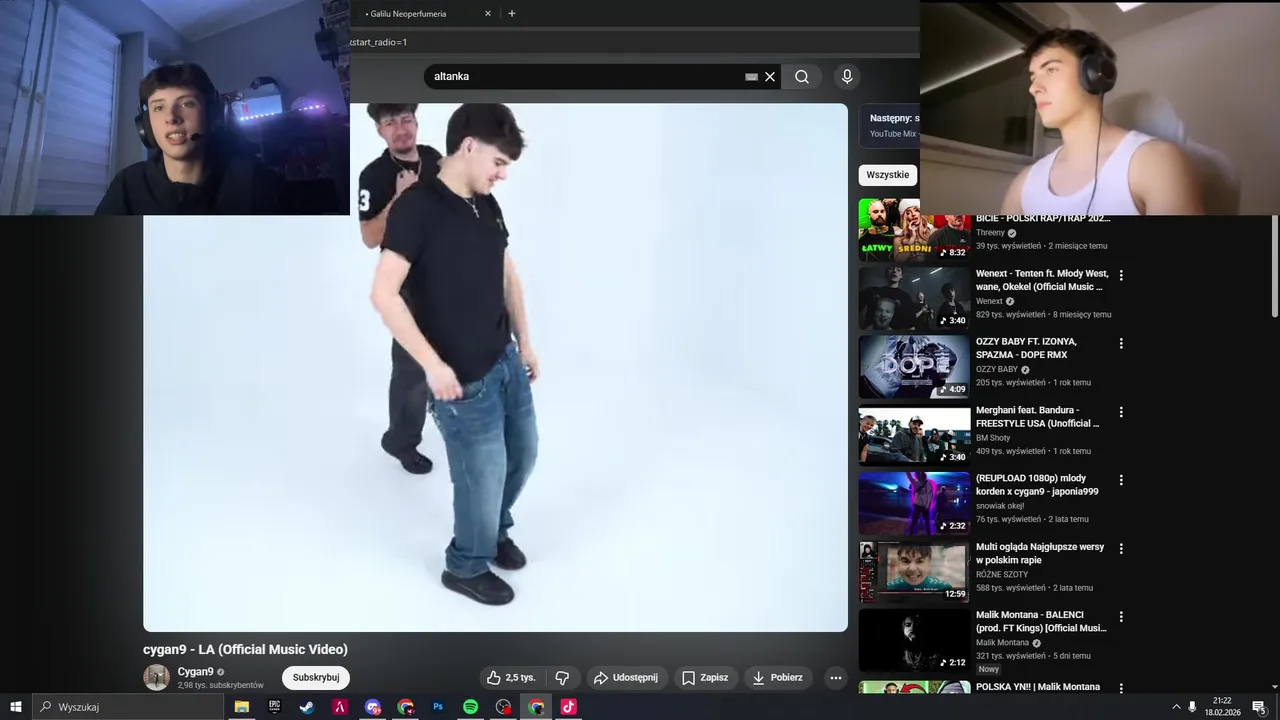This screenshot has height=720, width=1280.
Task: Open the Wenext - Tenten video thumbnail
Action: click(x=915, y=298)
